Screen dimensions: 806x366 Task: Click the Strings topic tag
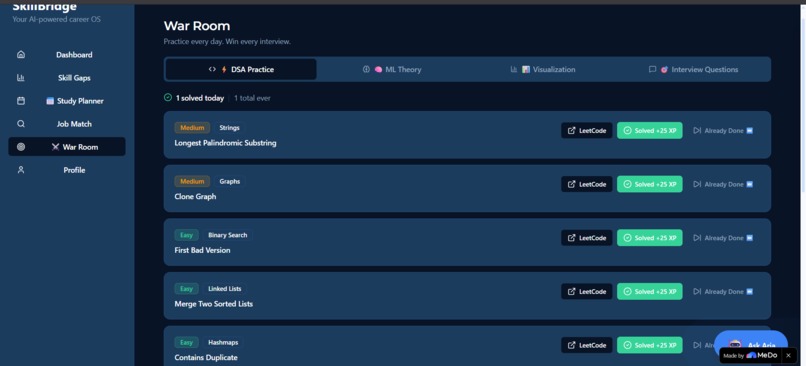(229, 127)
